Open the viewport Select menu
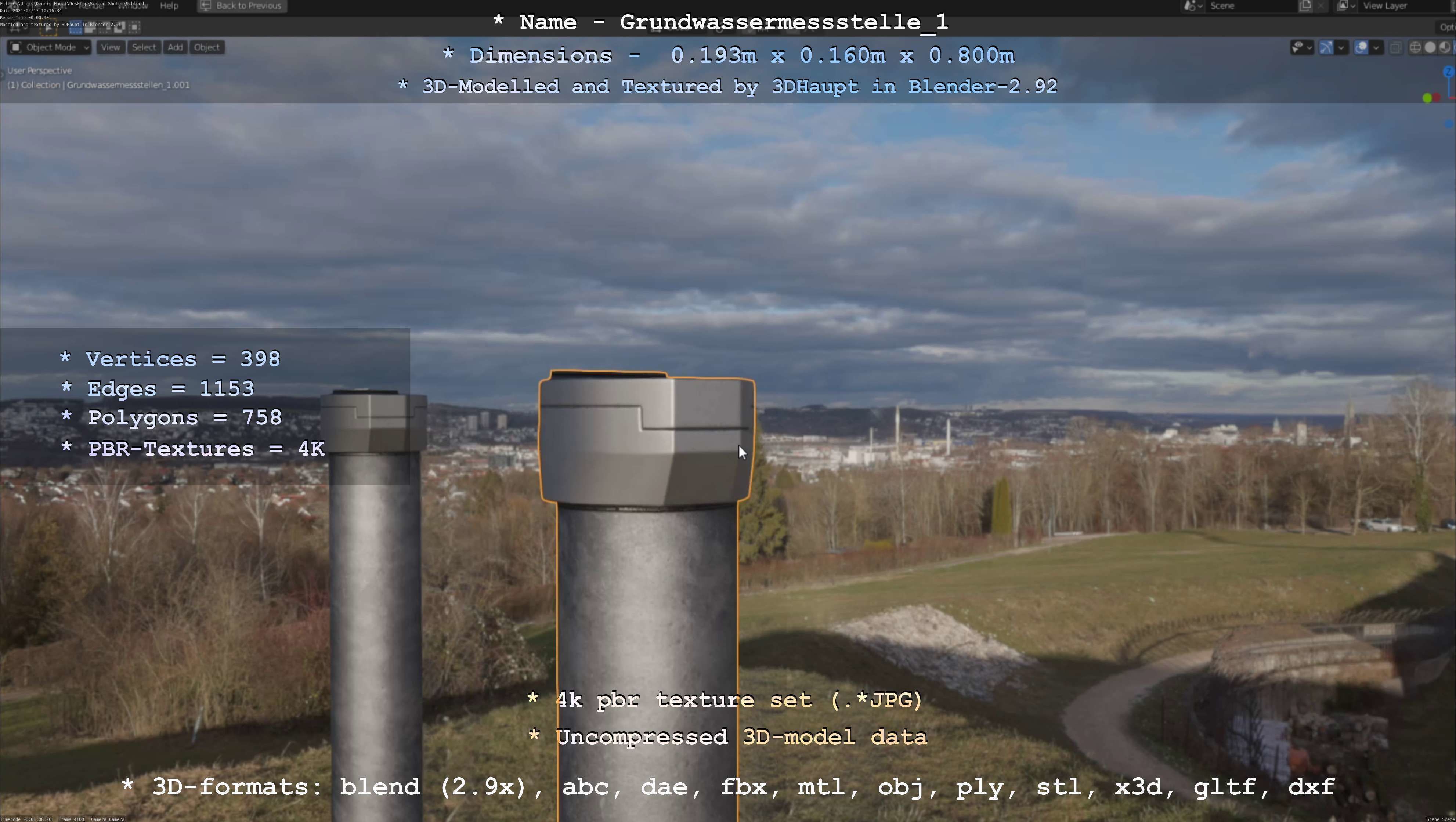Viewport: 1456px width, 822px height. pos(144,47)
